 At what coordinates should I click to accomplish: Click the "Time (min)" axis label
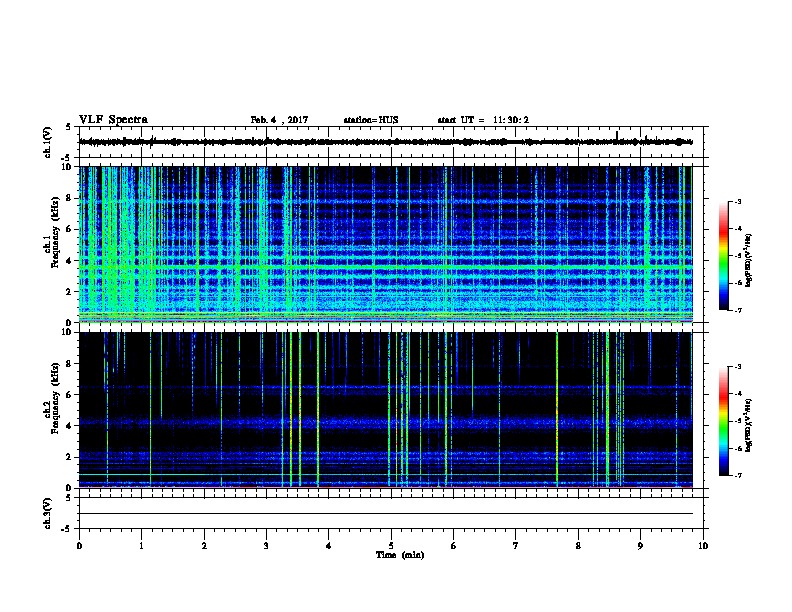pos(400,555)
